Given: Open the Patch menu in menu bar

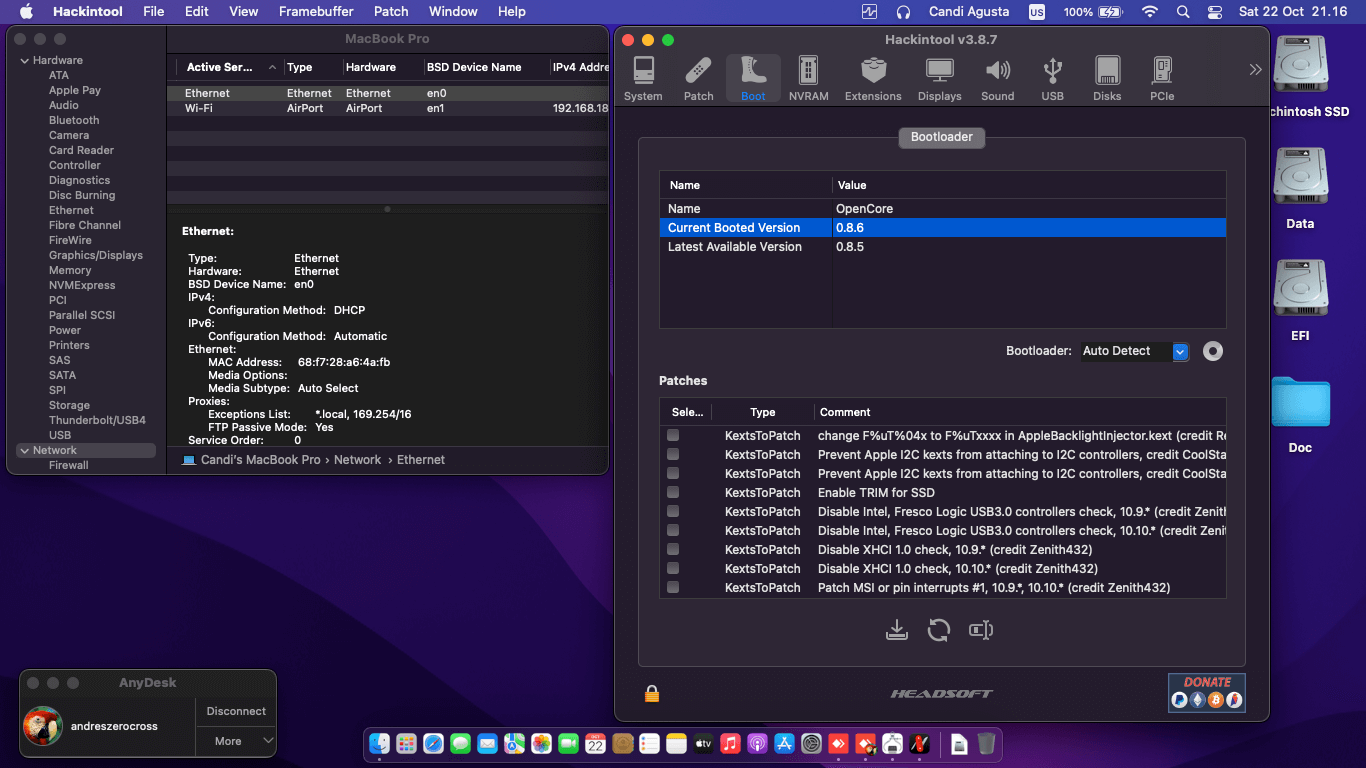Looking at the screenshot, I should coord(391,12).
